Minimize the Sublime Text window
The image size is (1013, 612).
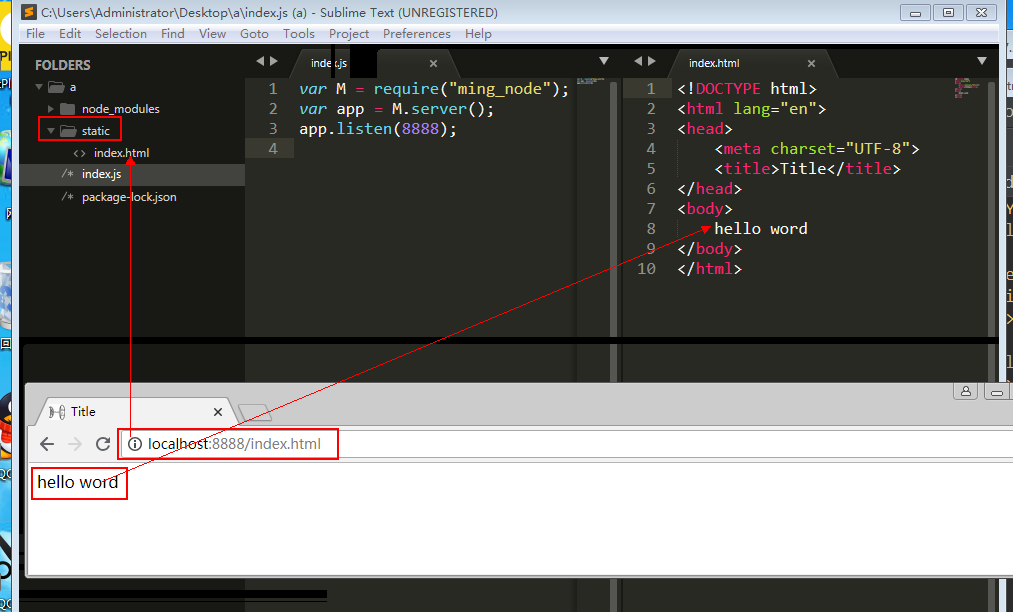point(915,12)
